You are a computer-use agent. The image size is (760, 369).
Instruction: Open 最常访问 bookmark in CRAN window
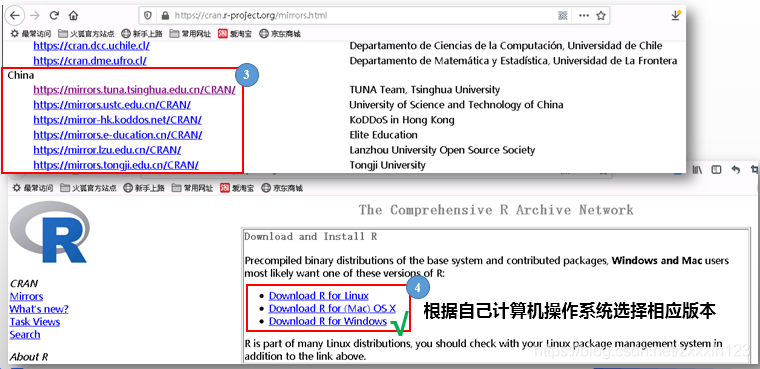32,188
